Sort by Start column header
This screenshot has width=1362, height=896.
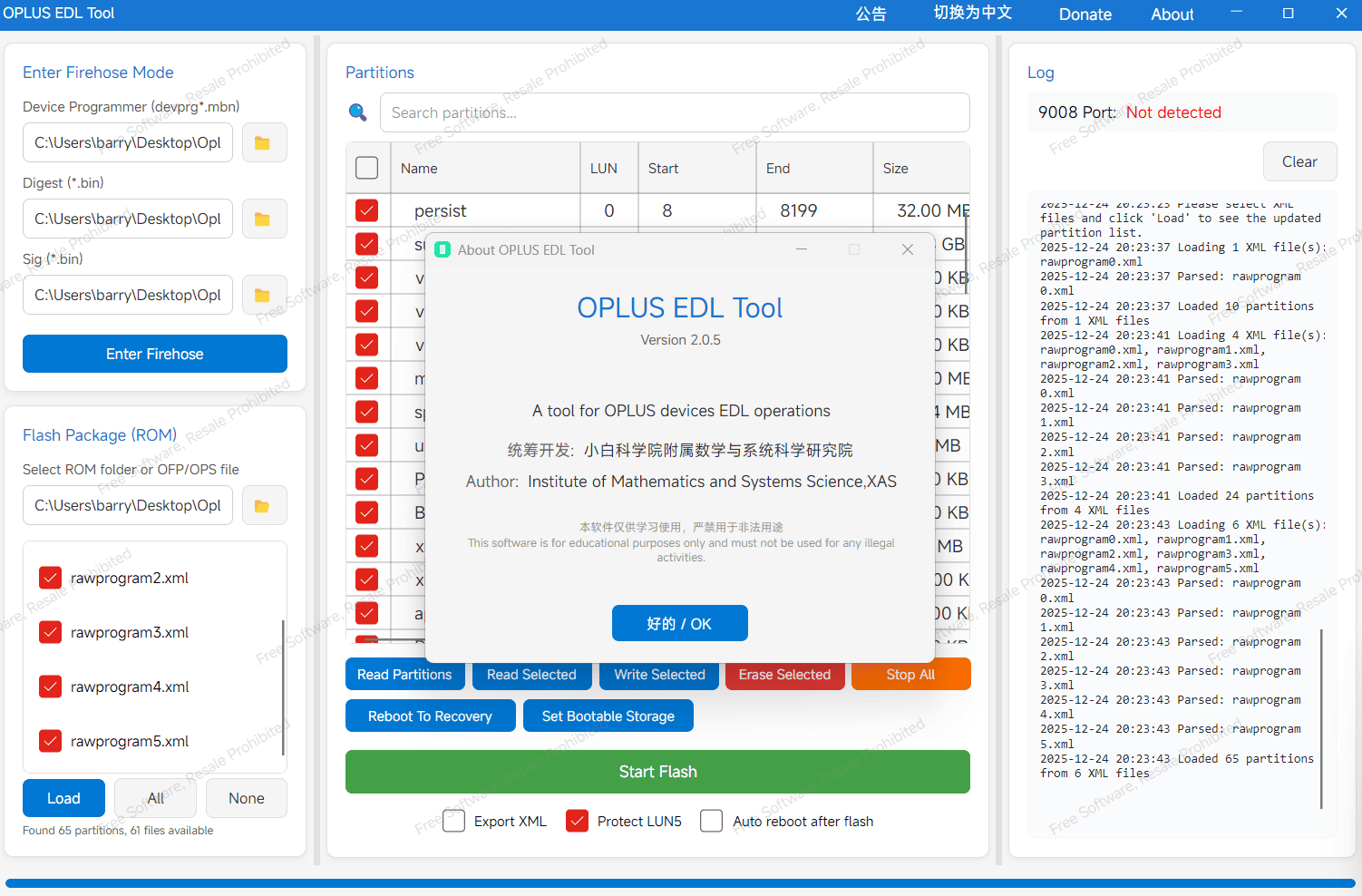click(697, 168)
